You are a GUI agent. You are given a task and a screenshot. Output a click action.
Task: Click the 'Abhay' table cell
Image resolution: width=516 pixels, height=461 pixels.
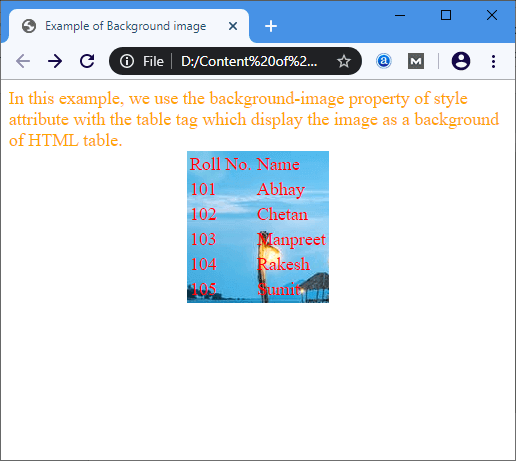pyautogui.click(x=281, y=189)
